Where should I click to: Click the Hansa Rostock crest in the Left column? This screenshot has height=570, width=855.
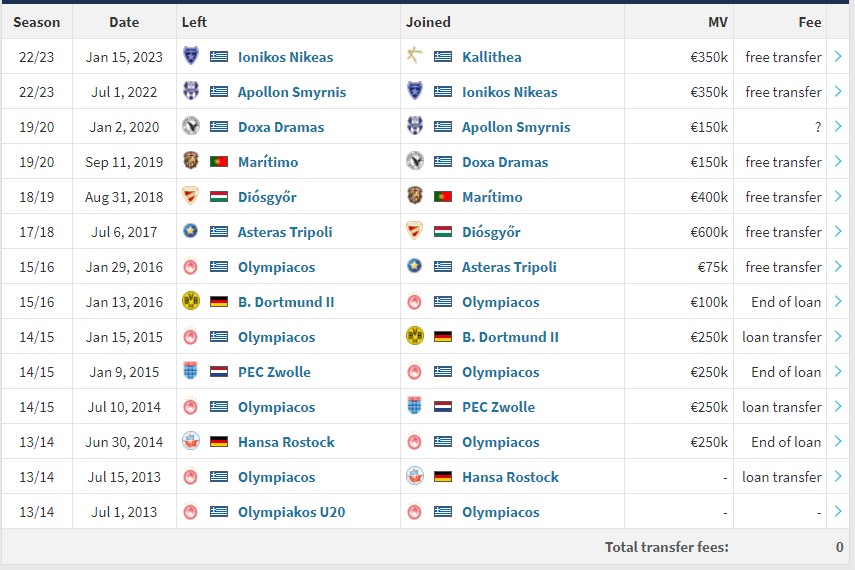point(190,441)
